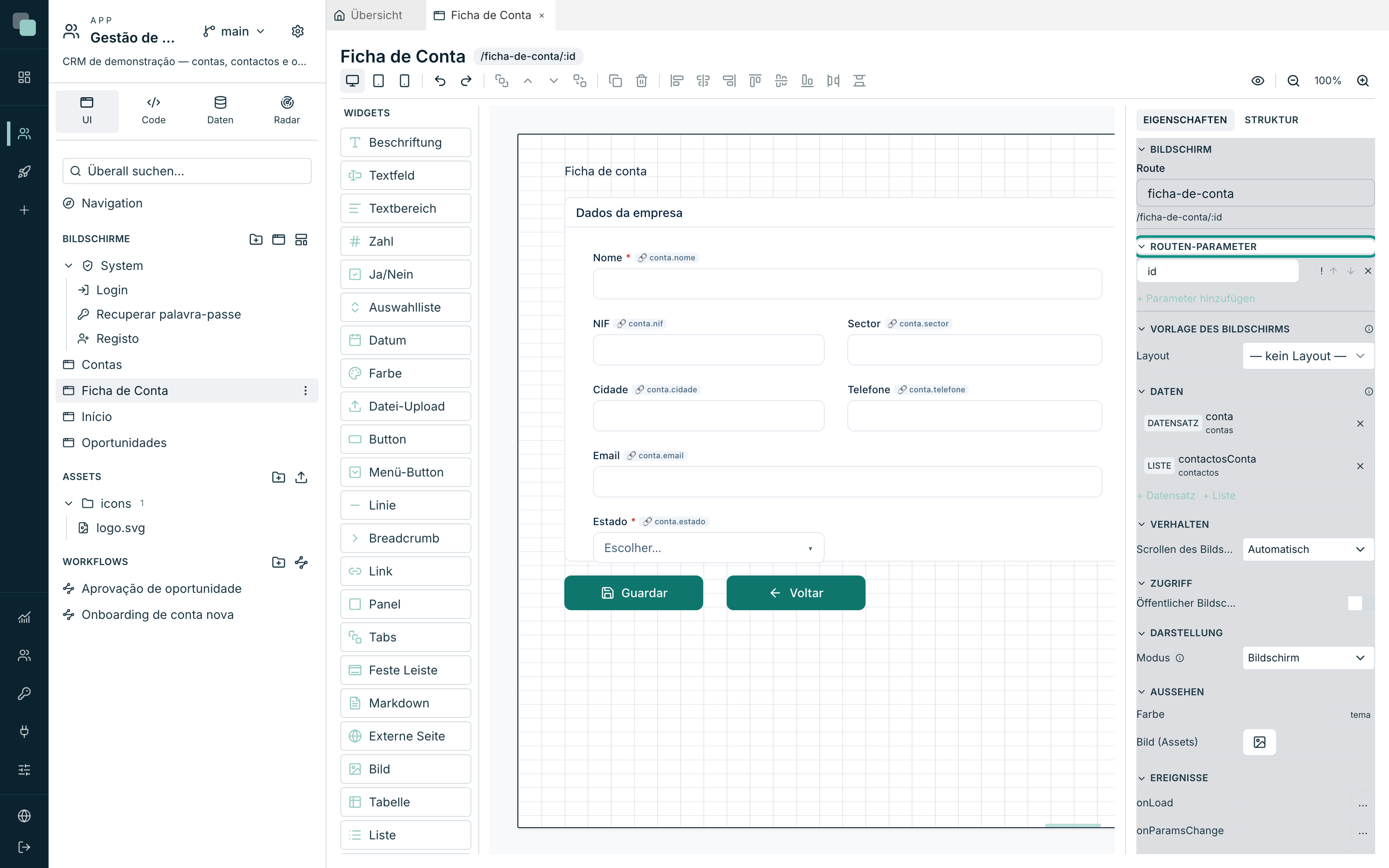Click the Nome text field
This screenshot has width=1389, height=868.
tap(847, 284)
